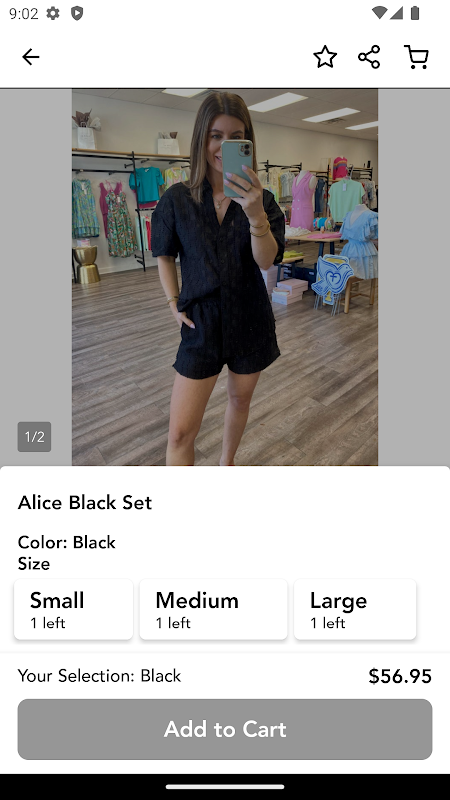450x800 pixels.
Task: Tap the 1/2 image counter badge
Action: (34, 437)
